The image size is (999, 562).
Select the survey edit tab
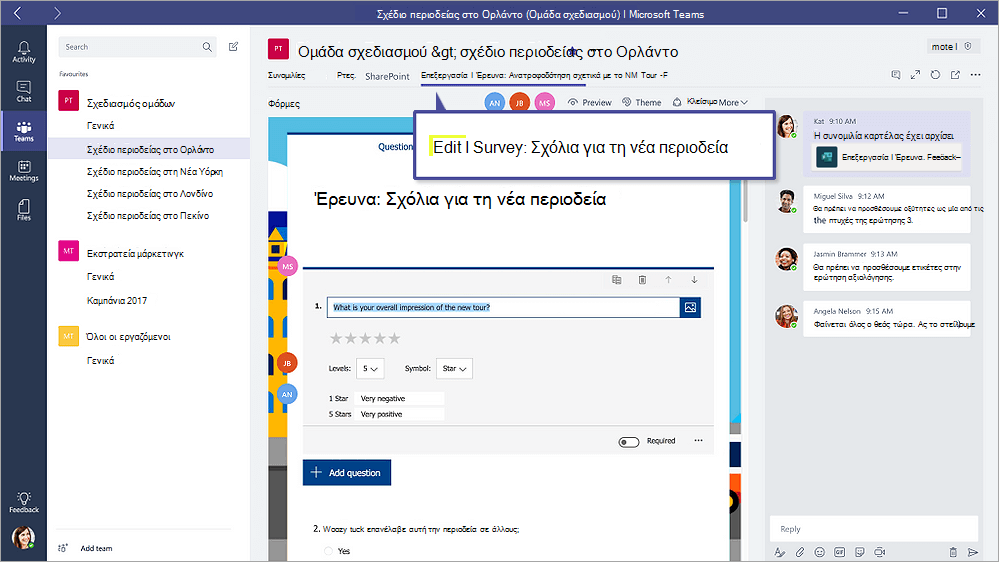544,75
